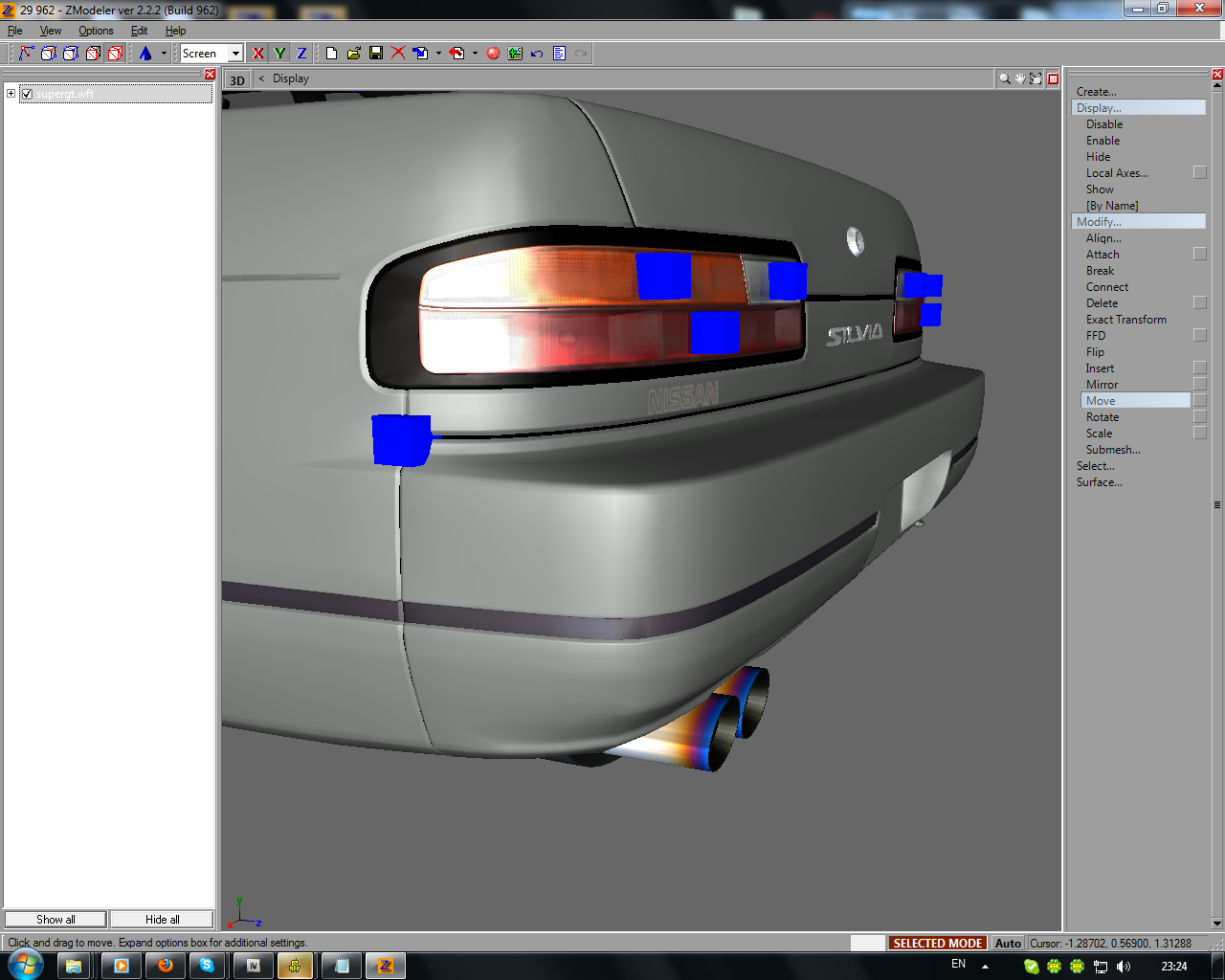Click the commands panel vertical scrollbar
The width and height of the screenshot is (1225, 980).
pos(1217,503)
